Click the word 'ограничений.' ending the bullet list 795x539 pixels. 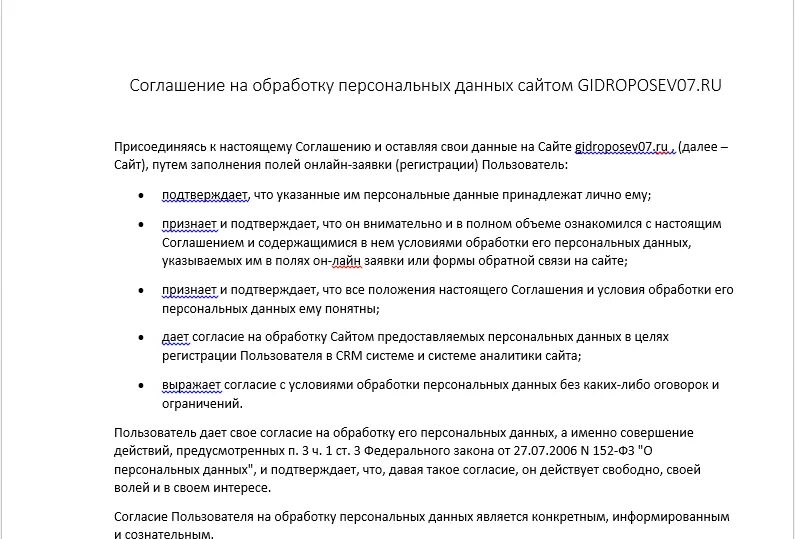(202, 404)
